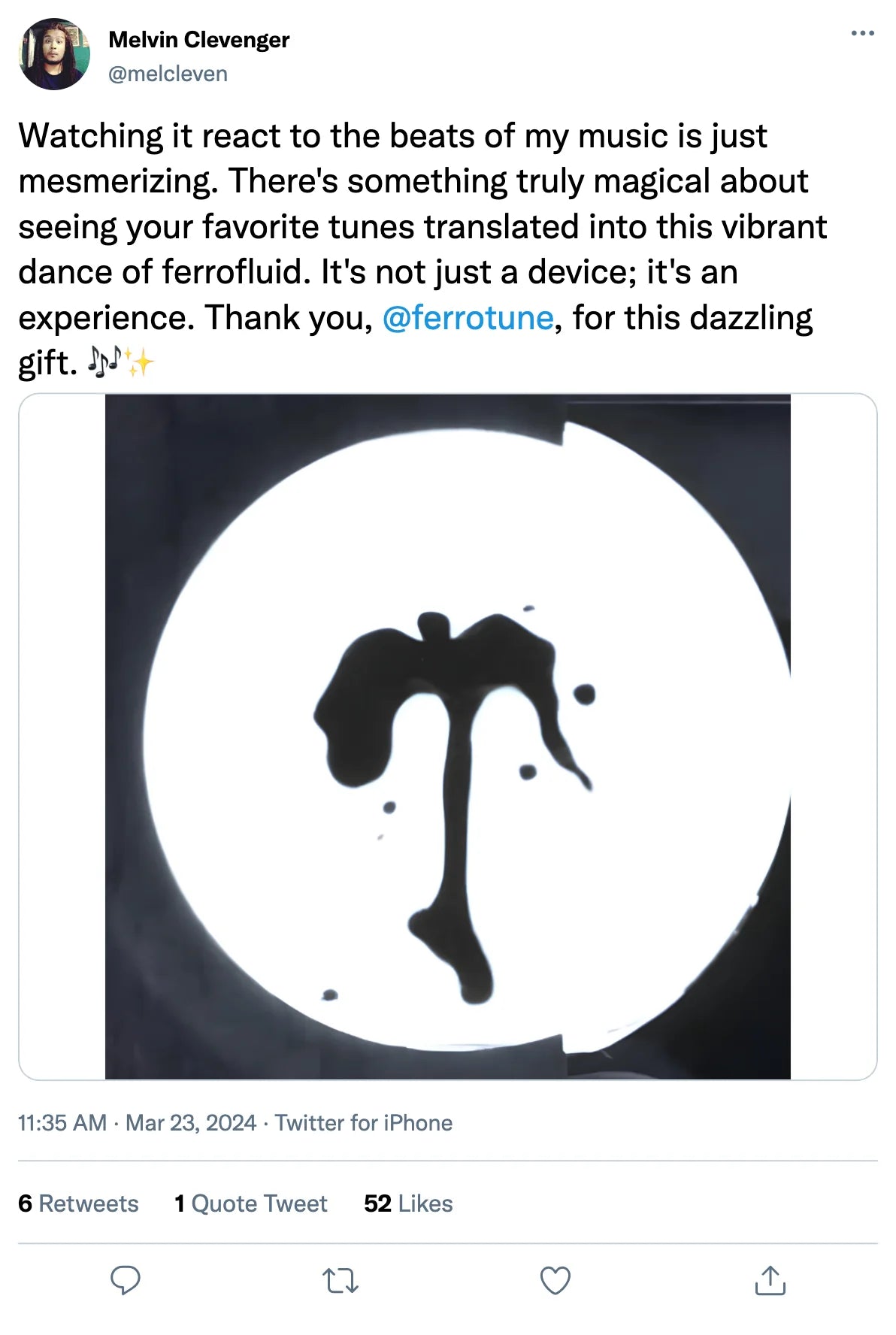Click the sparkles emoji in tweet

click(x=138, y=362)
